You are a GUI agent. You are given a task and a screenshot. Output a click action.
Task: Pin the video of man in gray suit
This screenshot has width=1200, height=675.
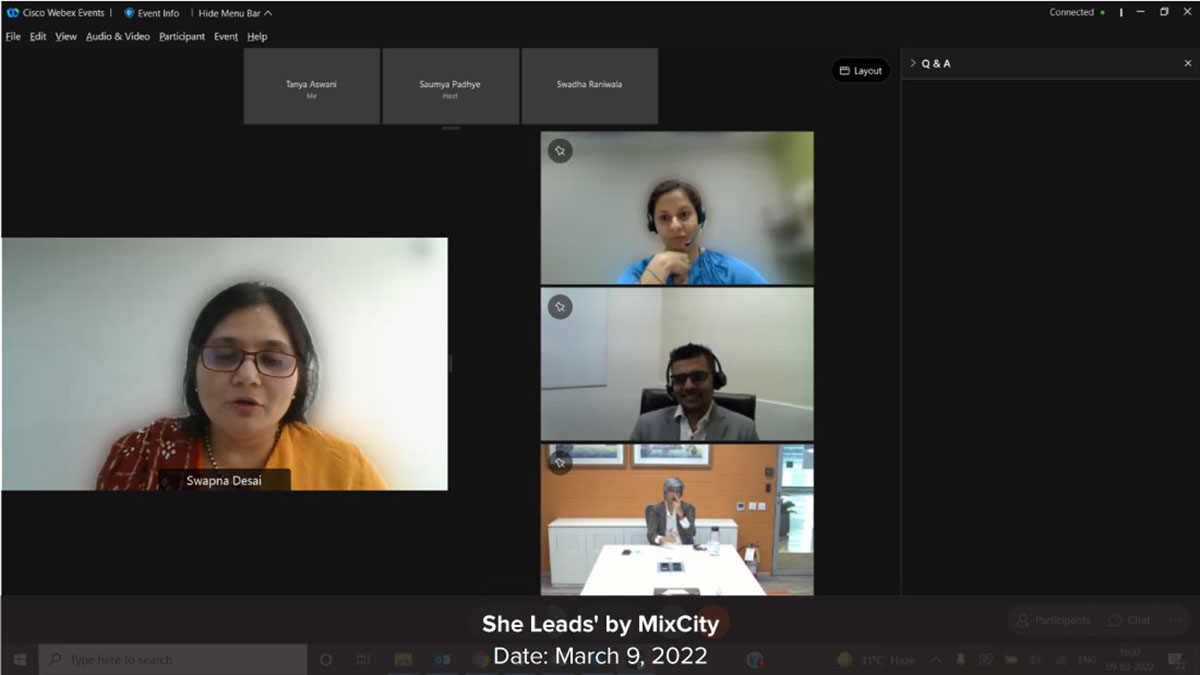560,307
